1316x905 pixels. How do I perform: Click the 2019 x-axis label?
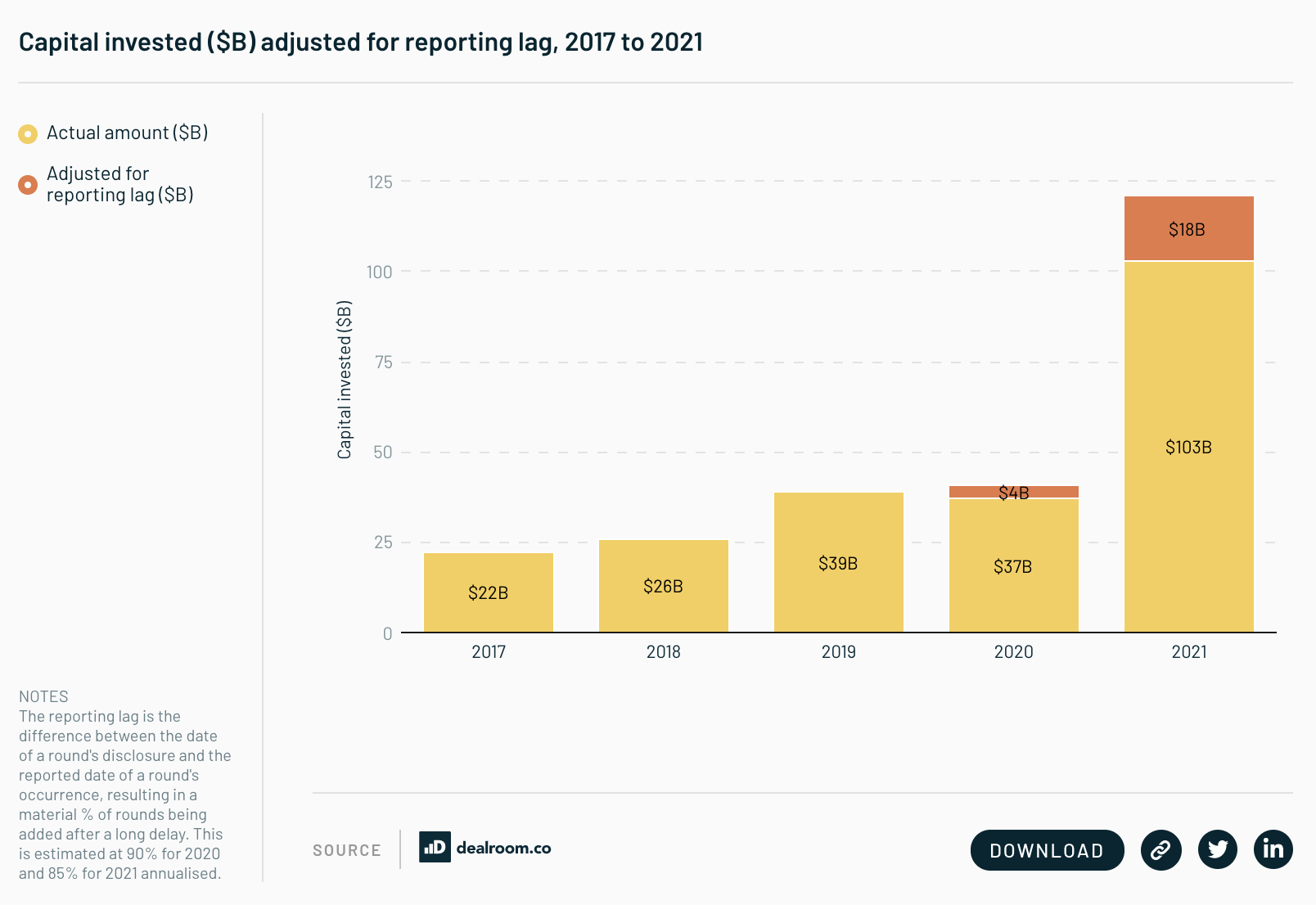[x=839, y=652]
